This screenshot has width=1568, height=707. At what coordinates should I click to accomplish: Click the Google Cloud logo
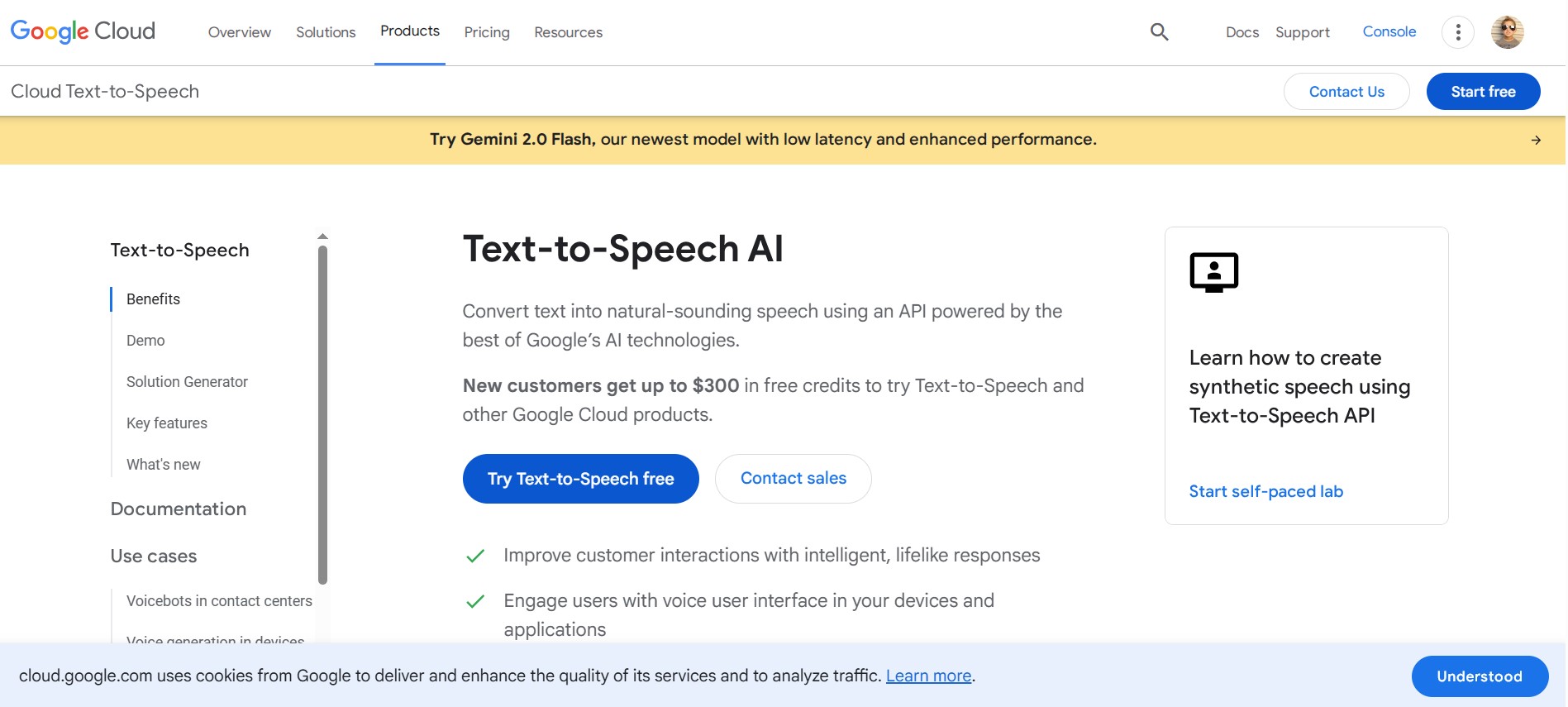tap(83, 31)
